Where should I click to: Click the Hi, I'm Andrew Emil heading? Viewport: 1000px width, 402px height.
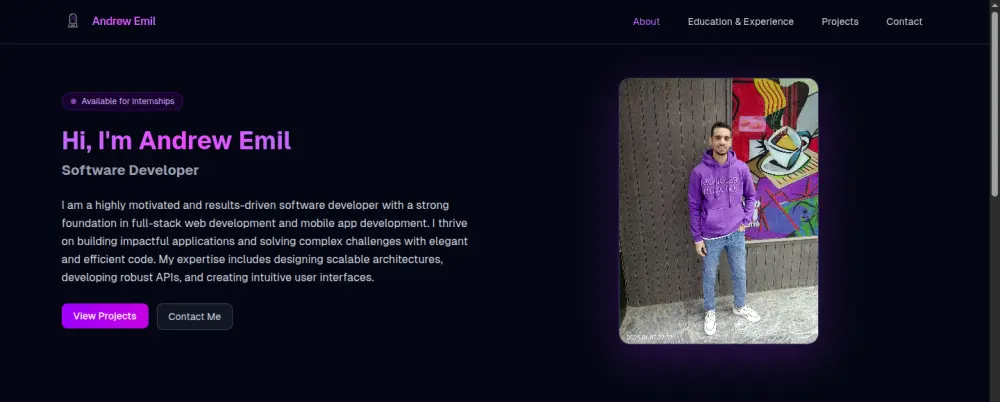pyautogui.click(x=177, y=140)
